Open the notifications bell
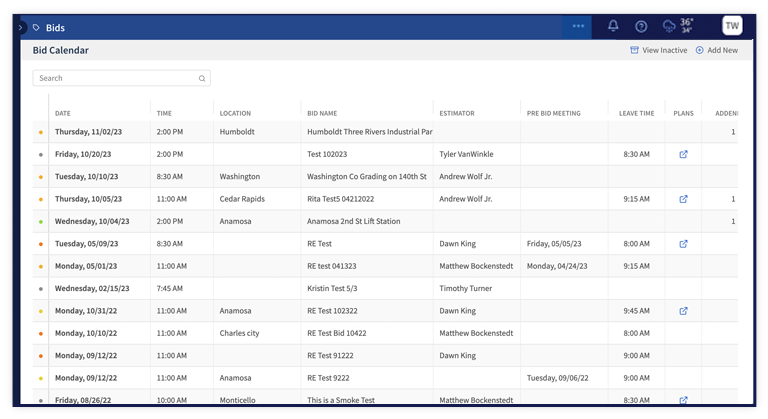This screenshot has width=768, height=419. pyautogui.click(x=613, y=27)
